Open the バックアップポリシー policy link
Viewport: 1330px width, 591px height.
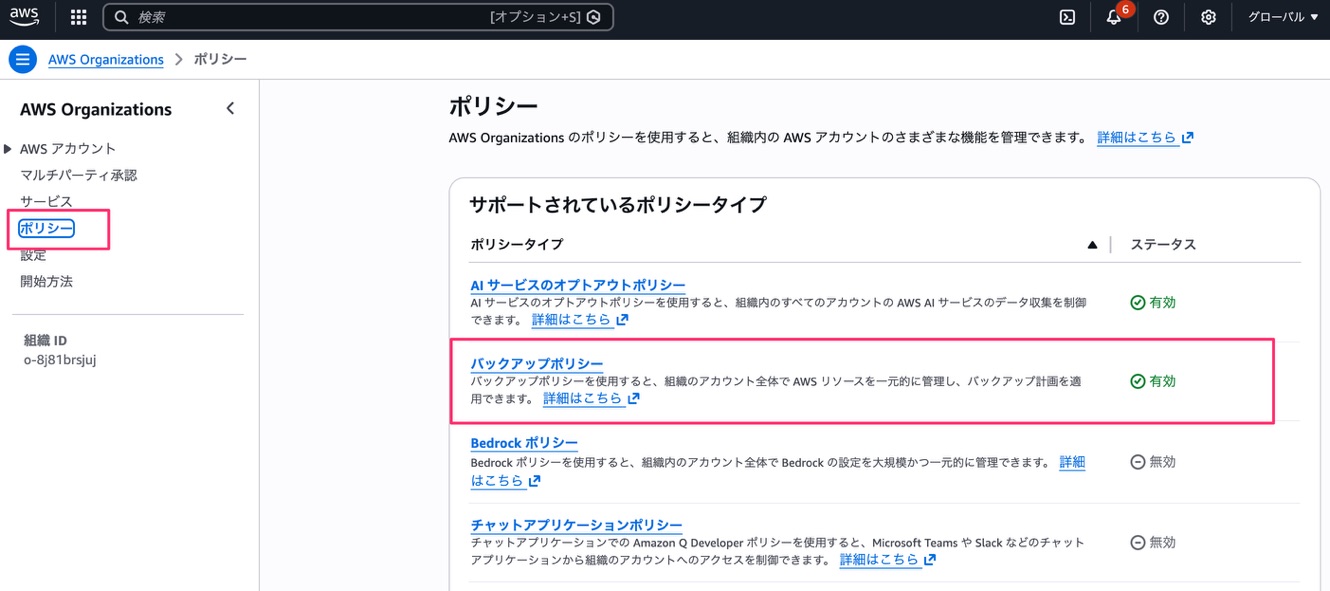tap(536, 363)
